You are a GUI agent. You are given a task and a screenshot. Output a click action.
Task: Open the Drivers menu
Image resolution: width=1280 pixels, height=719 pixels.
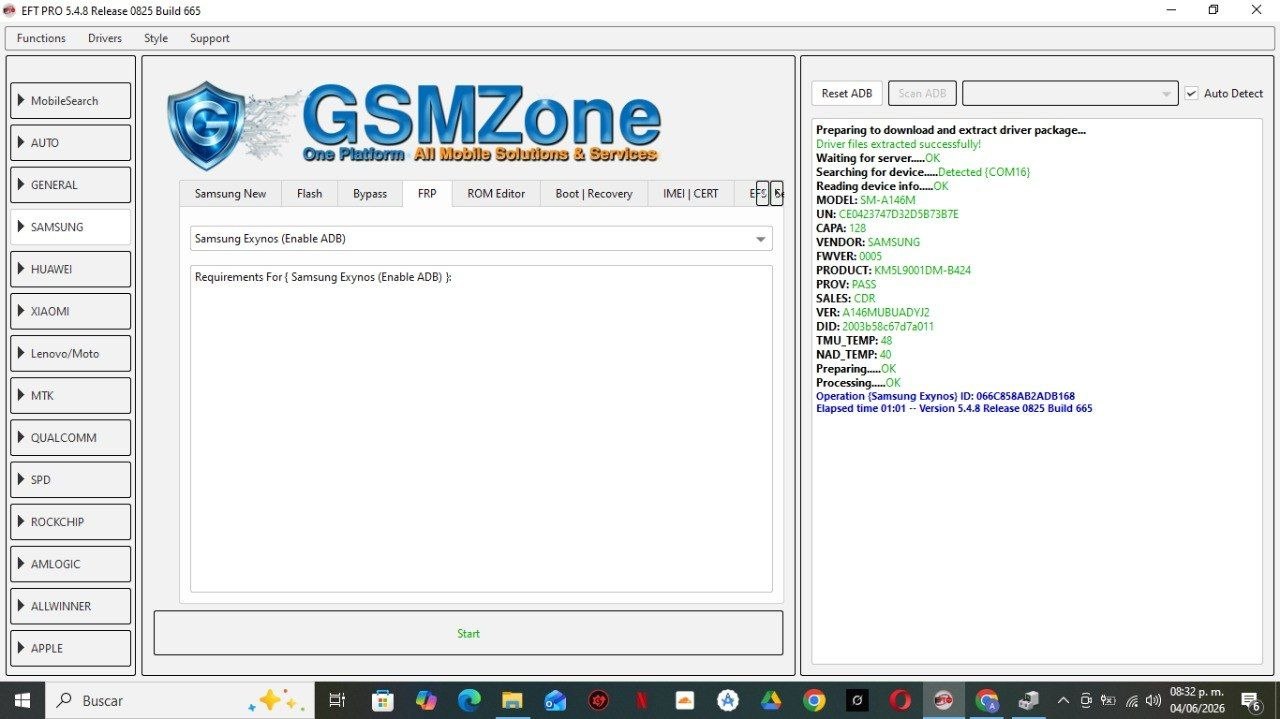105,38
